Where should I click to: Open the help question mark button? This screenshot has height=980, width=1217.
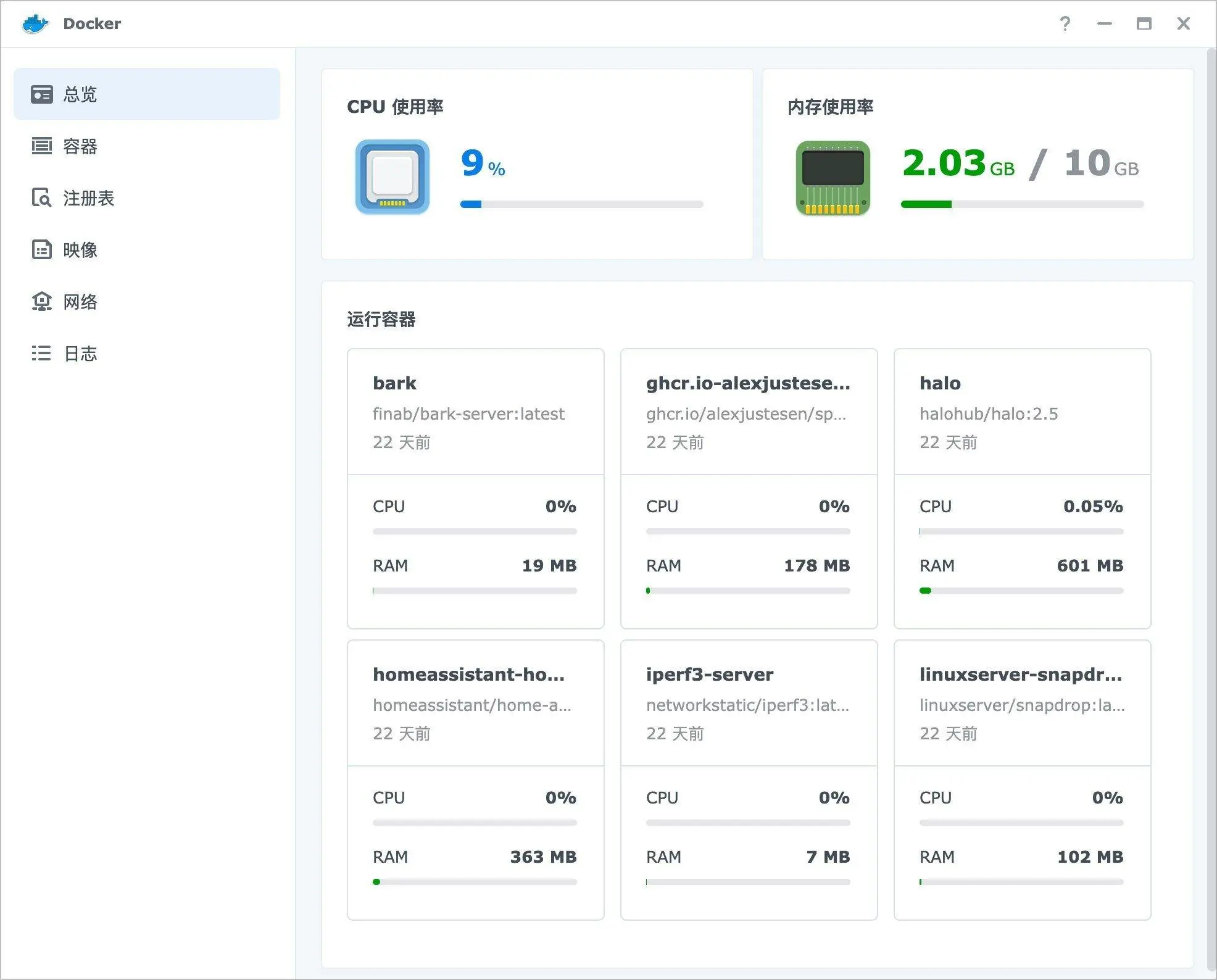tap(1065, 24)
